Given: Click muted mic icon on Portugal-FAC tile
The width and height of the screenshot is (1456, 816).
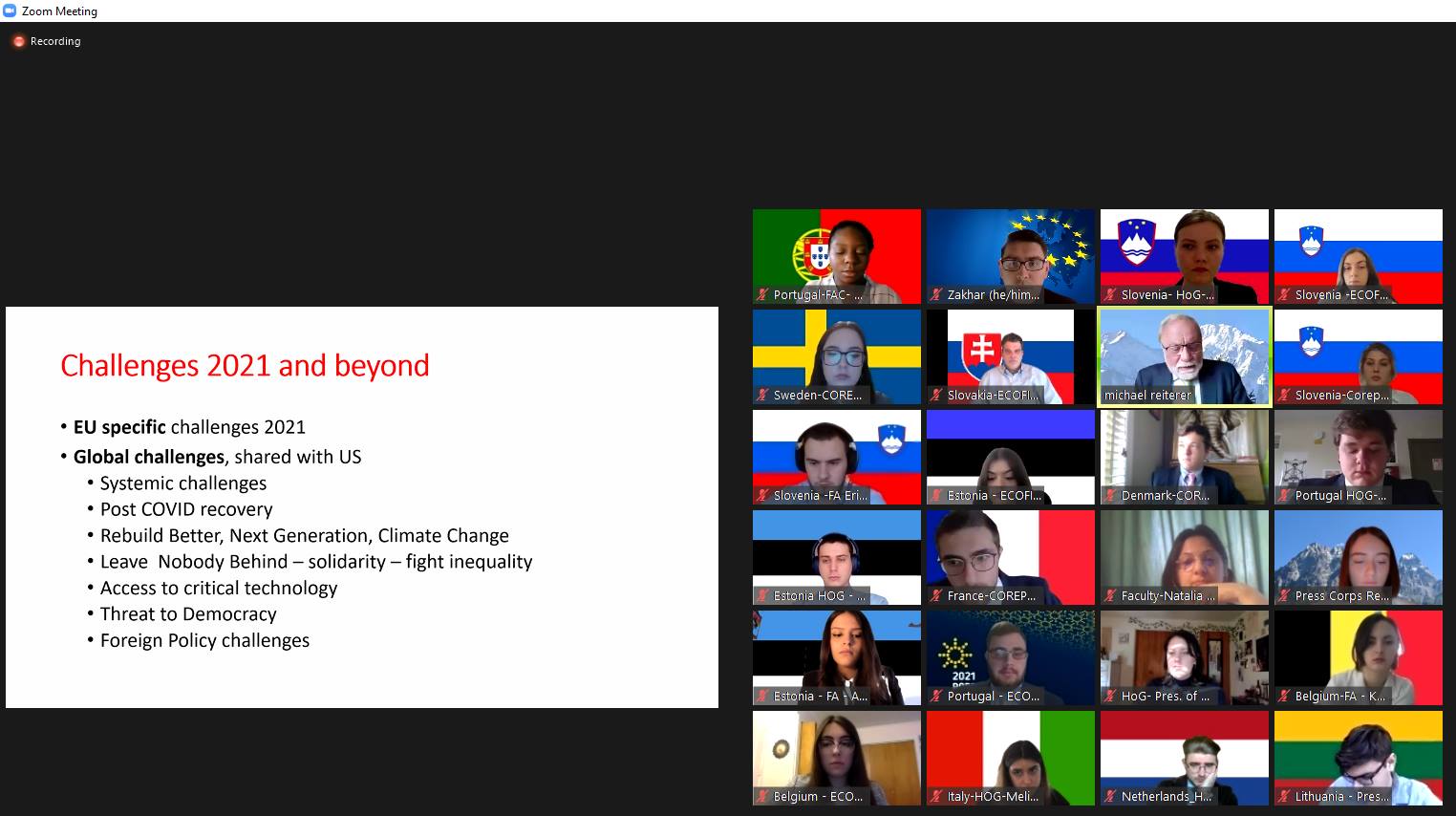Looking at the screenshot, I should 762,295.
